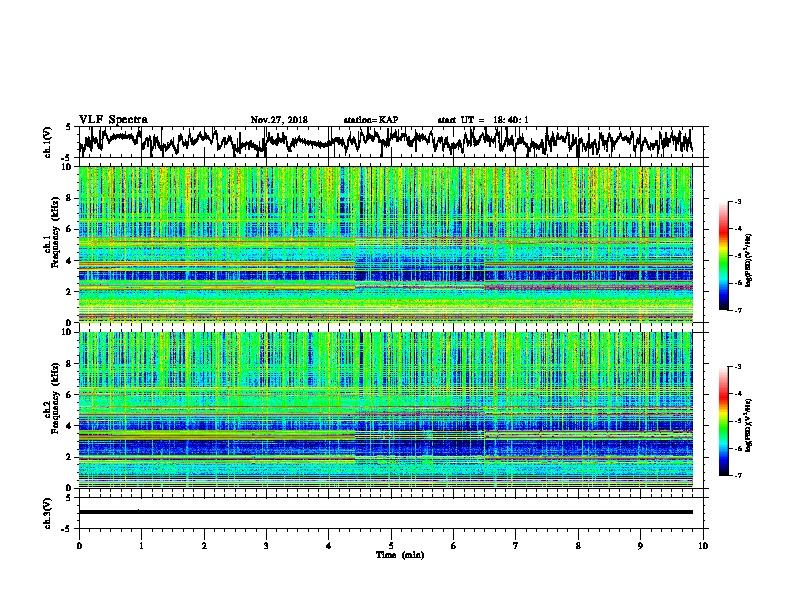This screenshot has width=792, height=612.
Task: Select the date text 'Nov.27, 2018'
Action: click(x=279, y=120)
